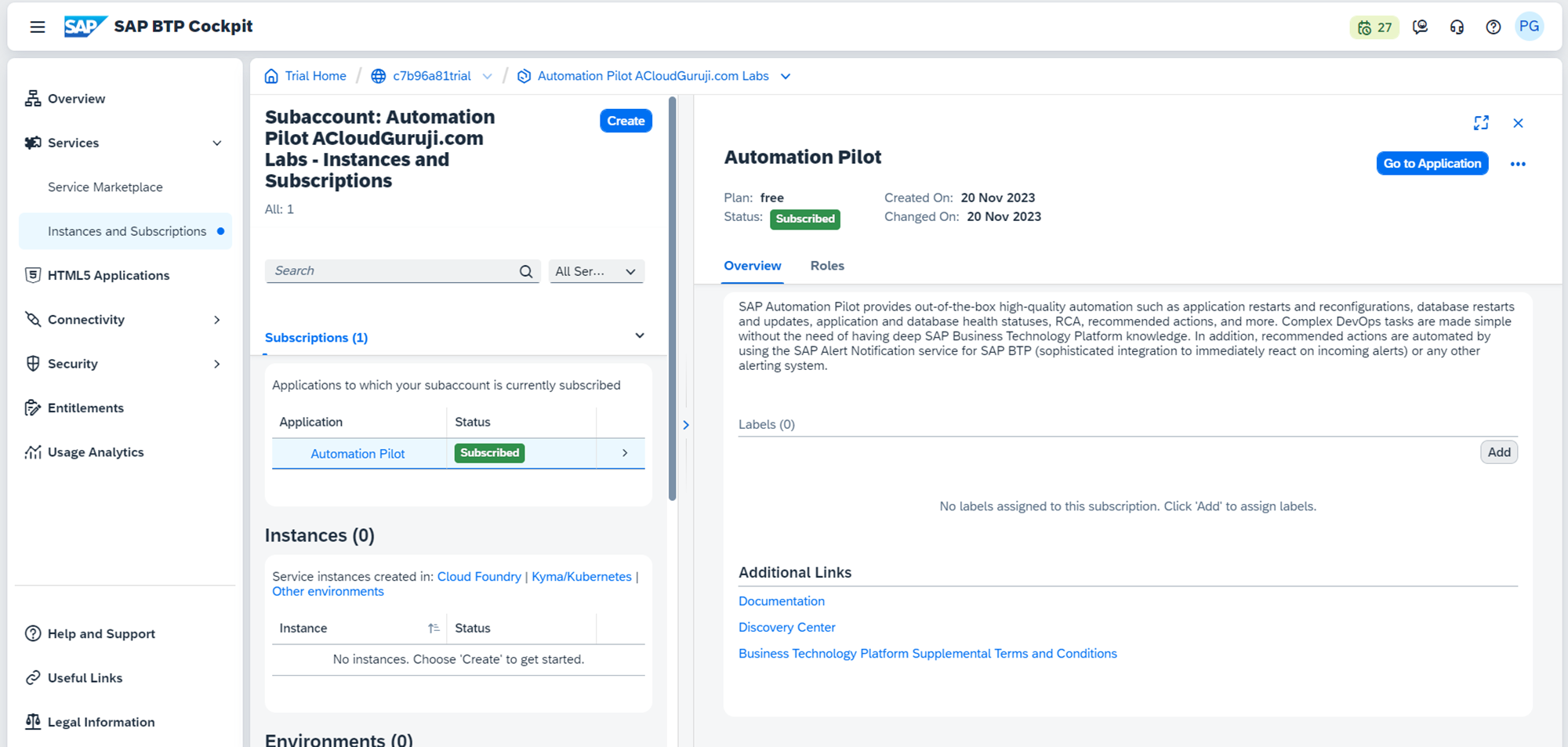Expand the Security navigation section
The height and width of the screenshot is (747, 1568).
[217, 364]
